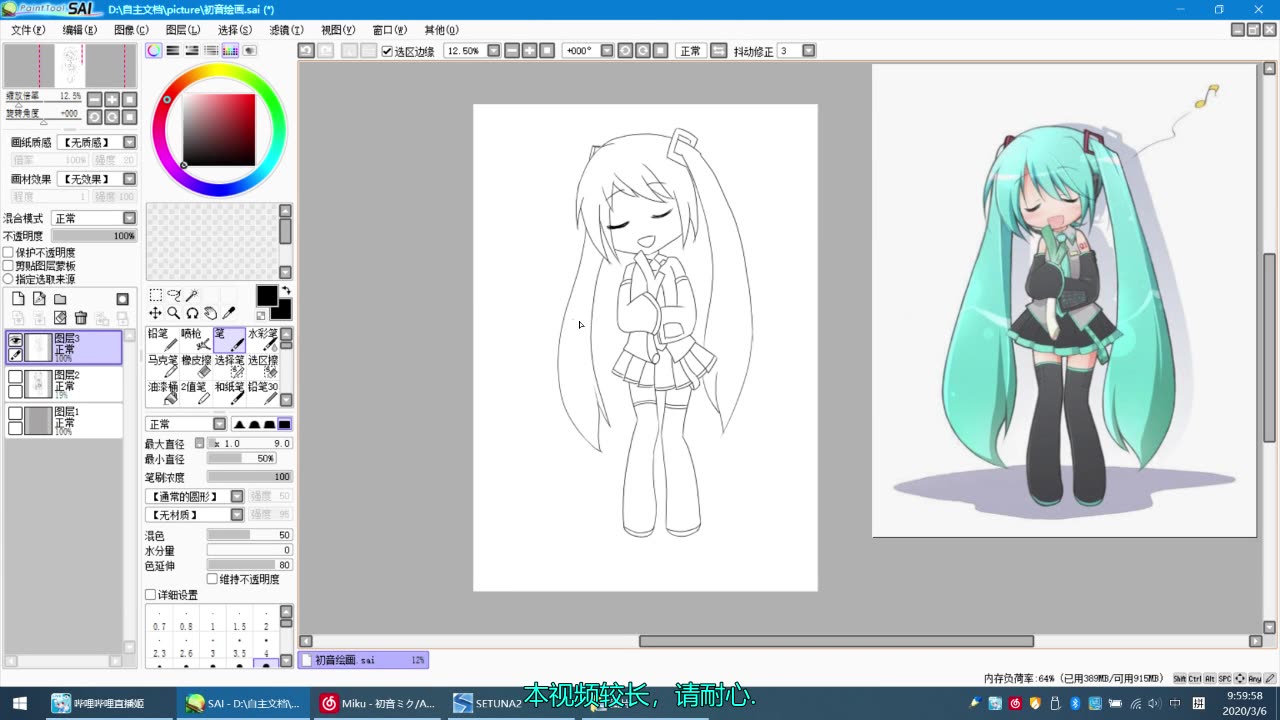The width and height of the screenshot is (1280, 720).
Task: Swap foreground and background colors
Action: coord(287,292)
